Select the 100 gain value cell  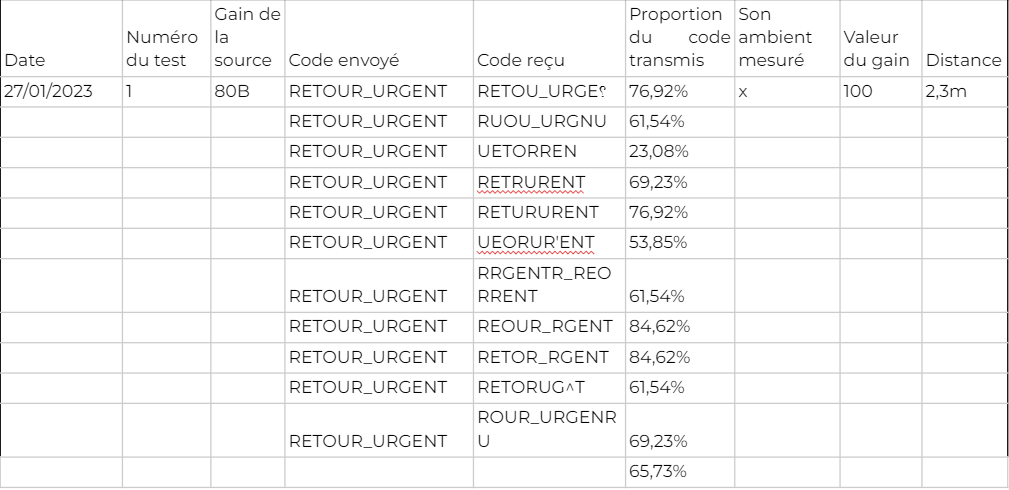[x=881, y=91]
